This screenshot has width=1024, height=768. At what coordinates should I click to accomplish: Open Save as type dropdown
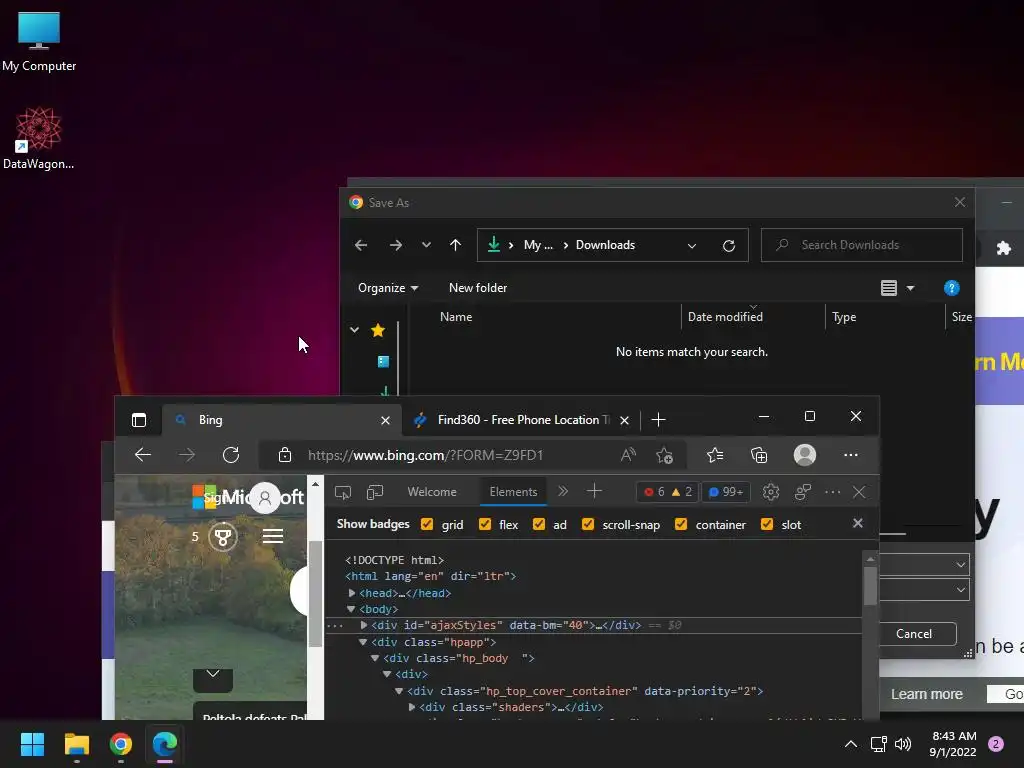click(x=961, y=590)
